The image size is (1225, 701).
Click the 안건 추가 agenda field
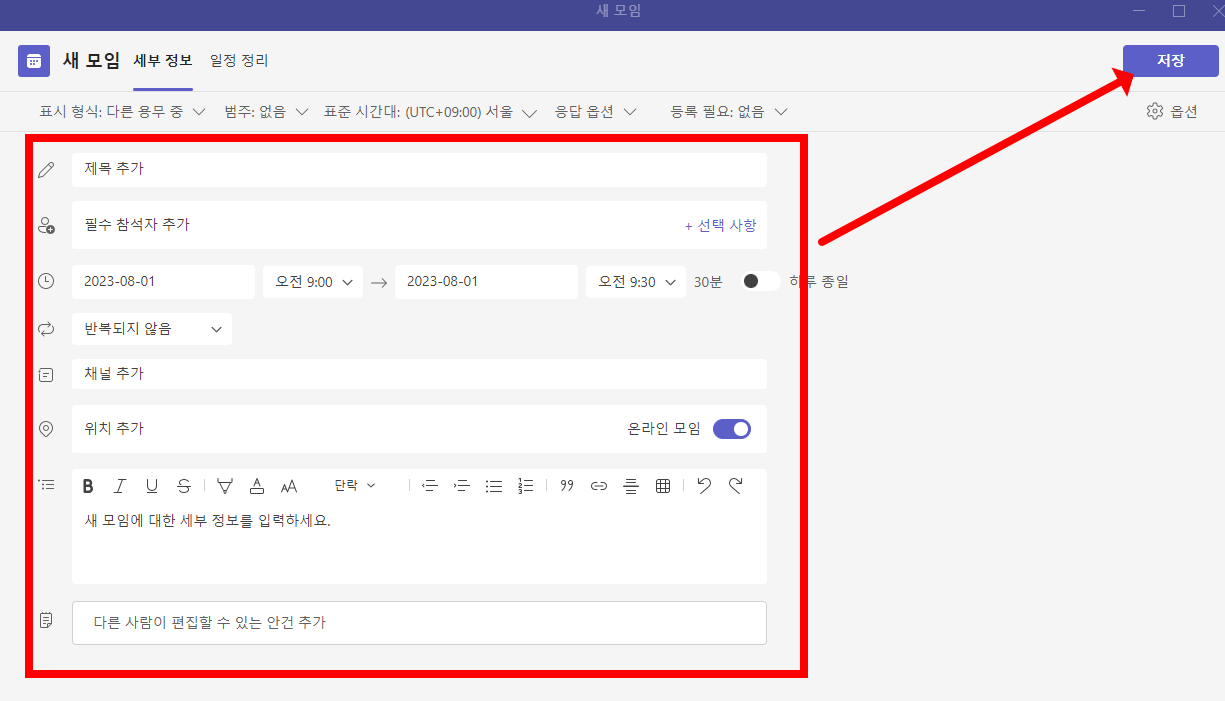click(419, 623)
